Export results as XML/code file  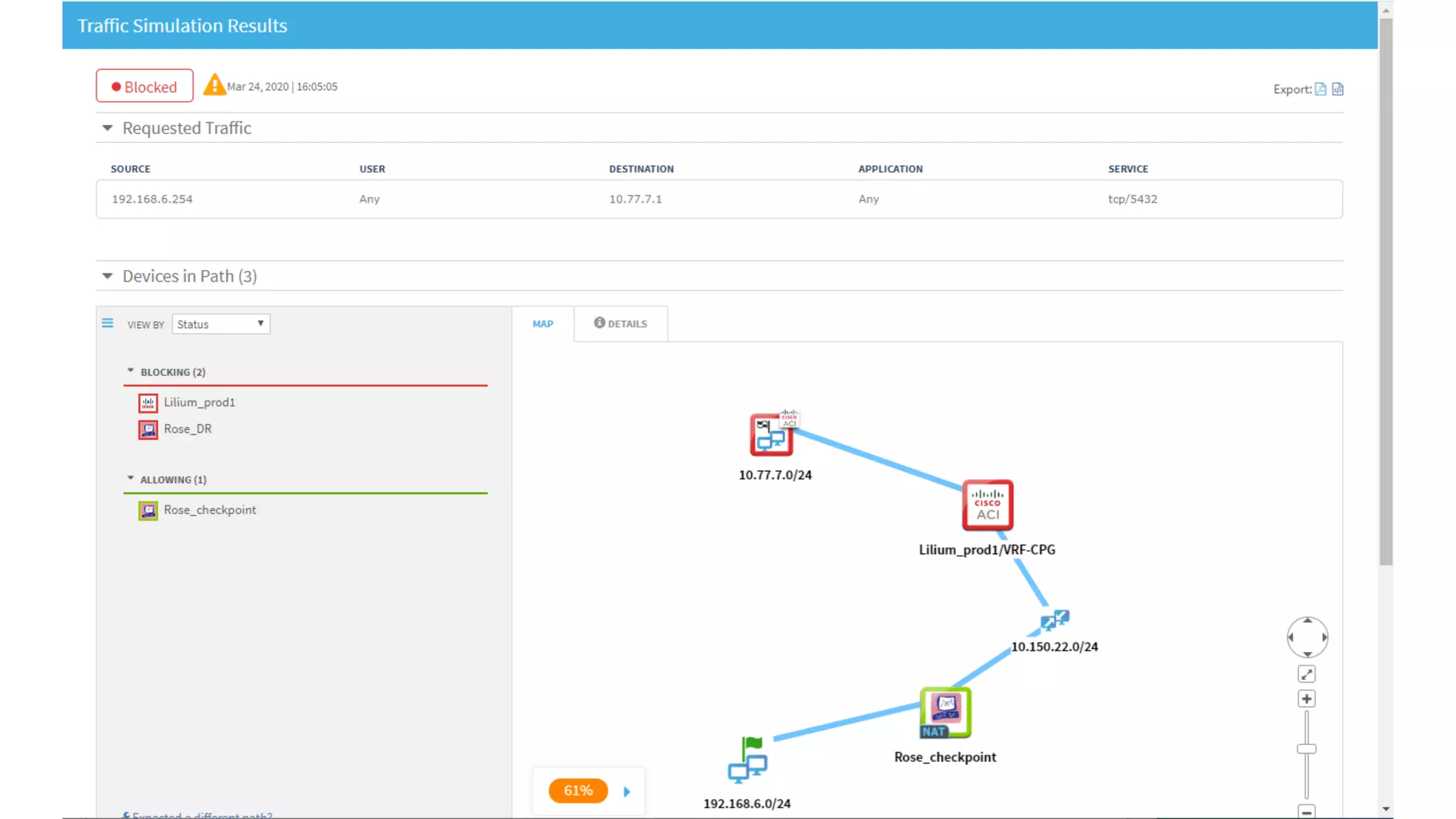1338,89
